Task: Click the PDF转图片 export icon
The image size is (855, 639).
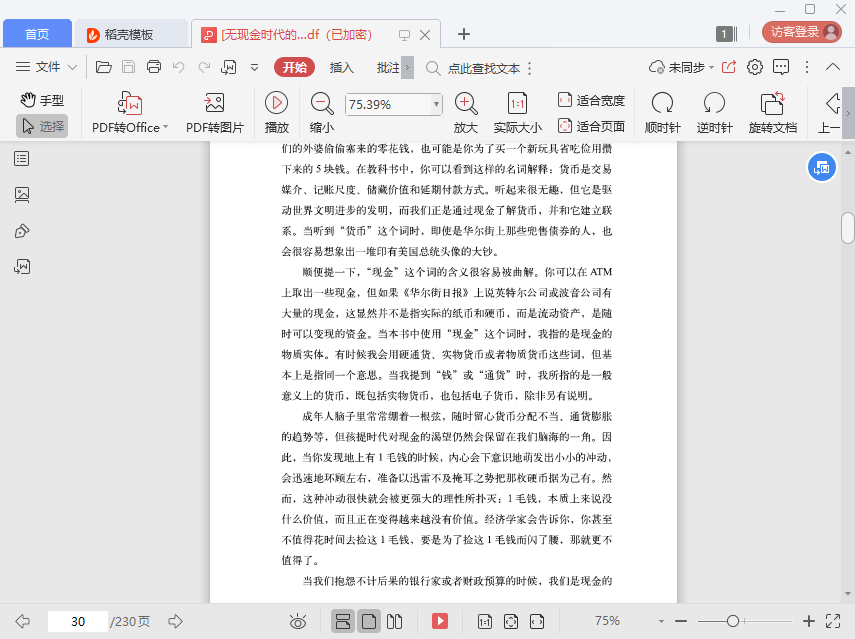Action: click(215, 113)
